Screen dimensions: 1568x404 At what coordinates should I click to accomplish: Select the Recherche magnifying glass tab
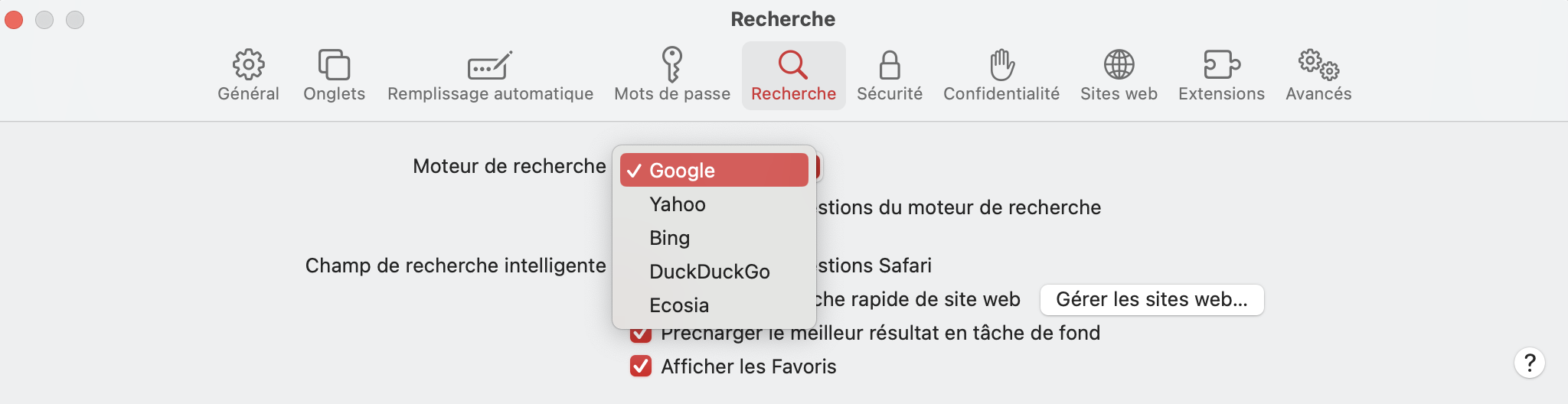(793, 65)
